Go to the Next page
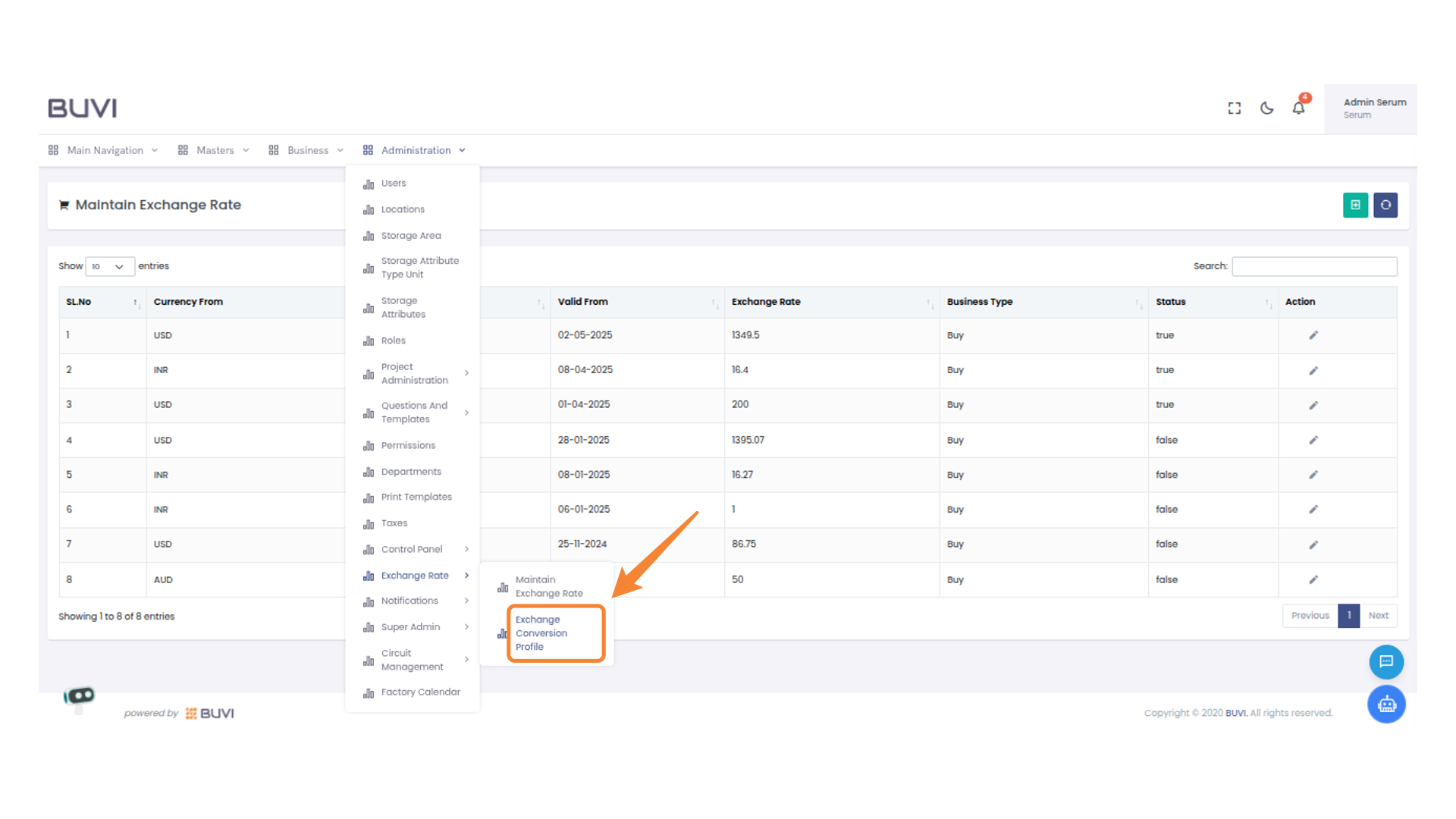 tap(1378, 615)
